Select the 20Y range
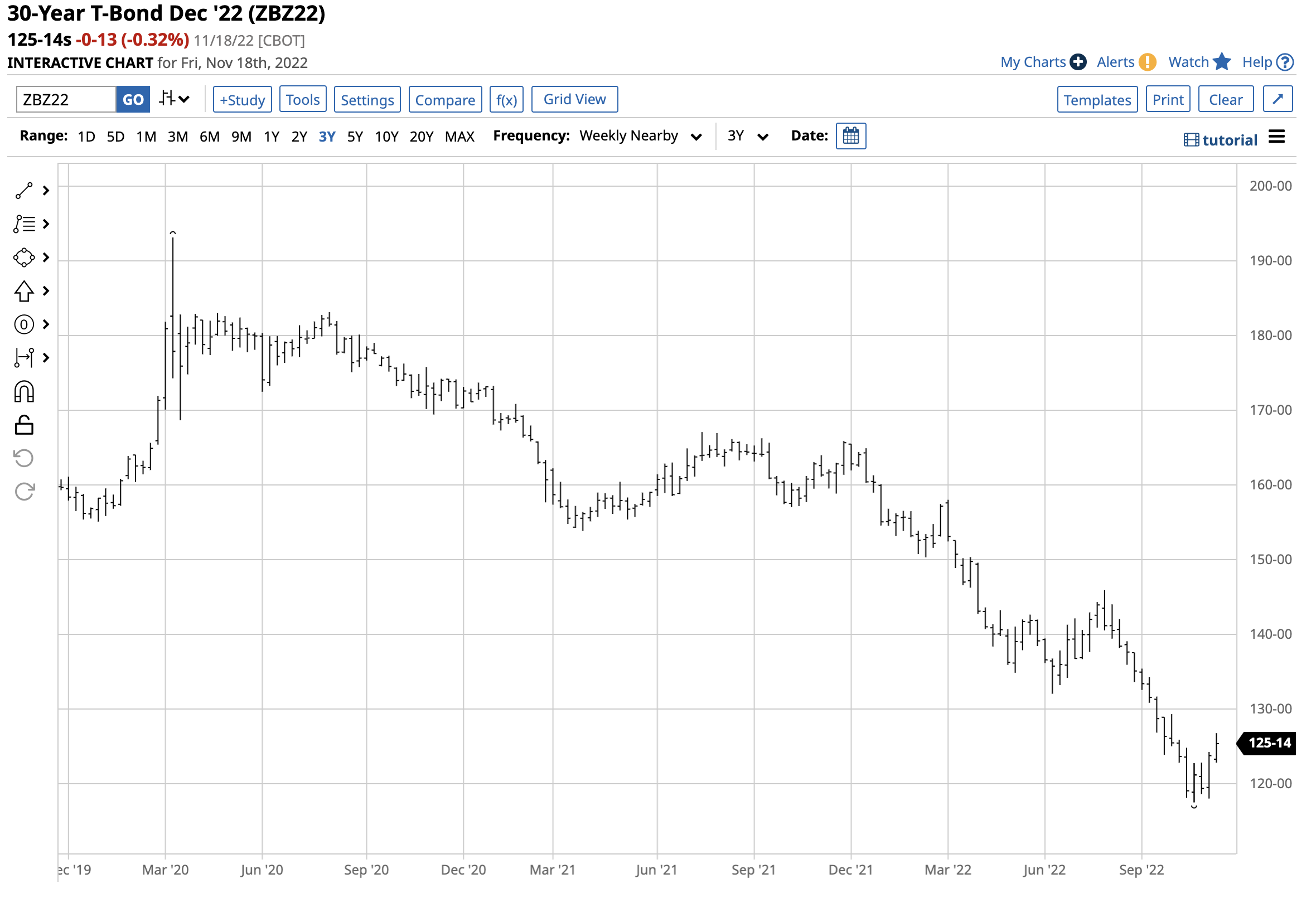 click(x=423, y=137)
